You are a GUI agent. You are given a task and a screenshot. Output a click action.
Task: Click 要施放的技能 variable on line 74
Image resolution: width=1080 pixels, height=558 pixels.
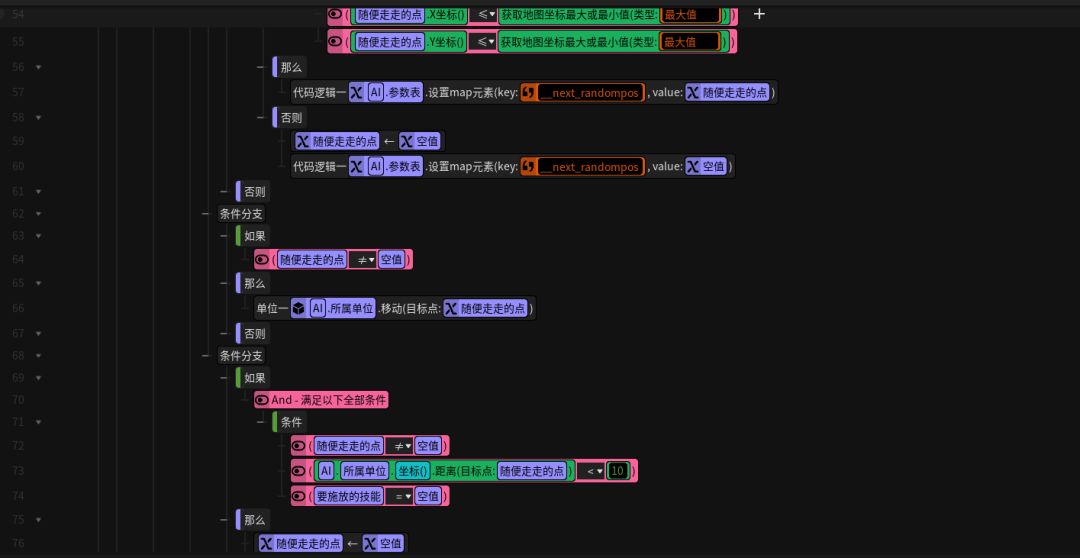pos(349,495)
